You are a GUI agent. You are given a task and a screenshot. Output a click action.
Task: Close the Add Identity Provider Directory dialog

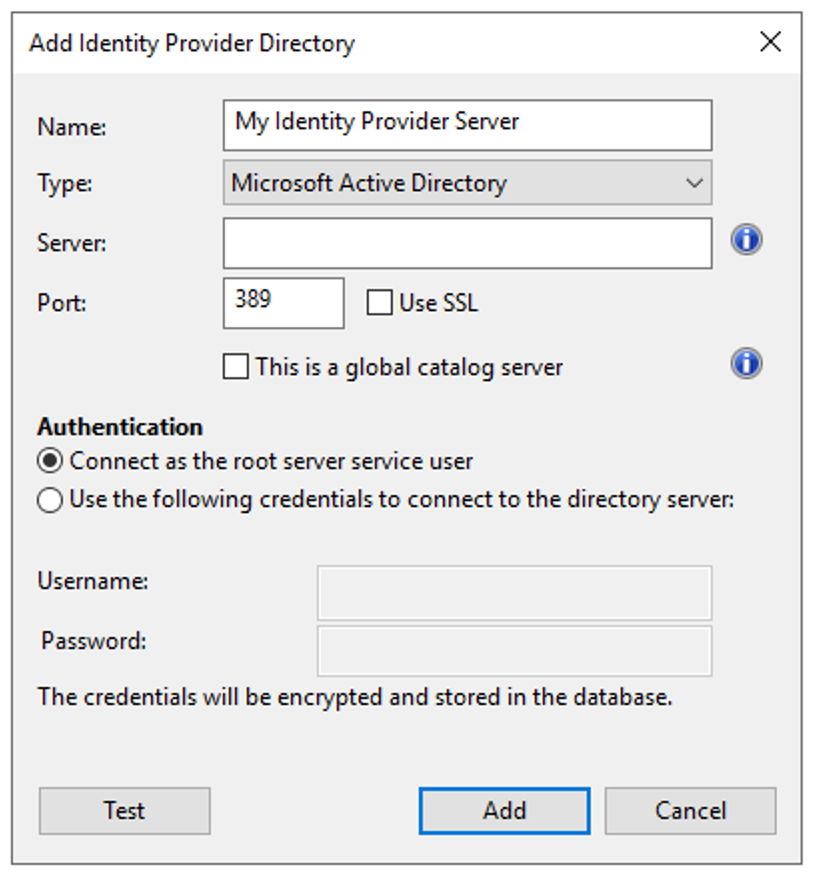click(x=770, y=42)
